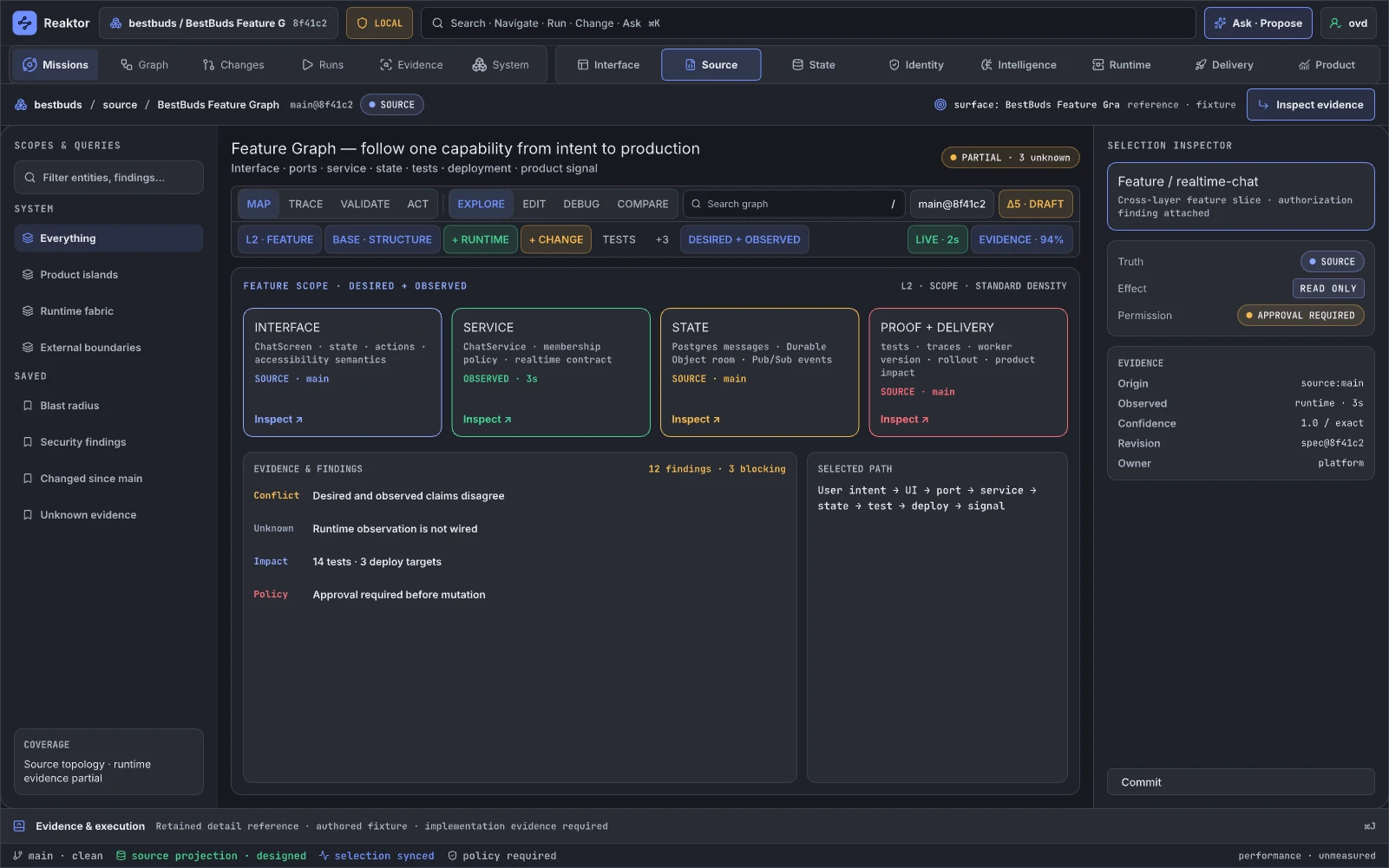The height and width of the screenshot is (868, 1389).
Task: Click the Δ5 · DRAFT badge
Action: pos(1035,205)
